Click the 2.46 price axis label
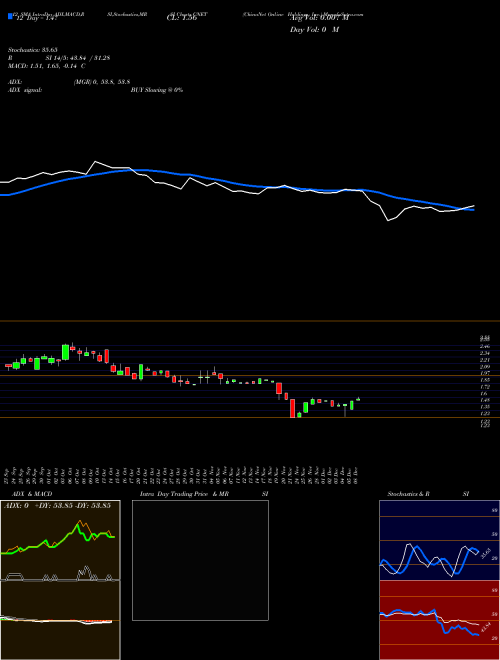500x660 pixels. pos(485,346)
